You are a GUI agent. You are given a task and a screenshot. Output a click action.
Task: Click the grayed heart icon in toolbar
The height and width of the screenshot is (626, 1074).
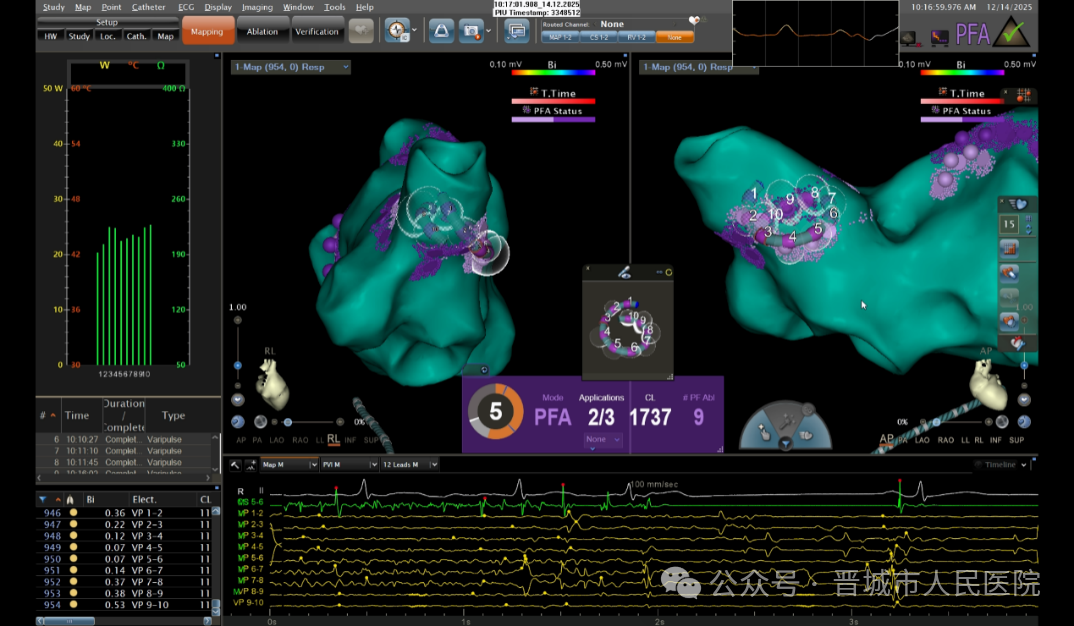[361, 31]
